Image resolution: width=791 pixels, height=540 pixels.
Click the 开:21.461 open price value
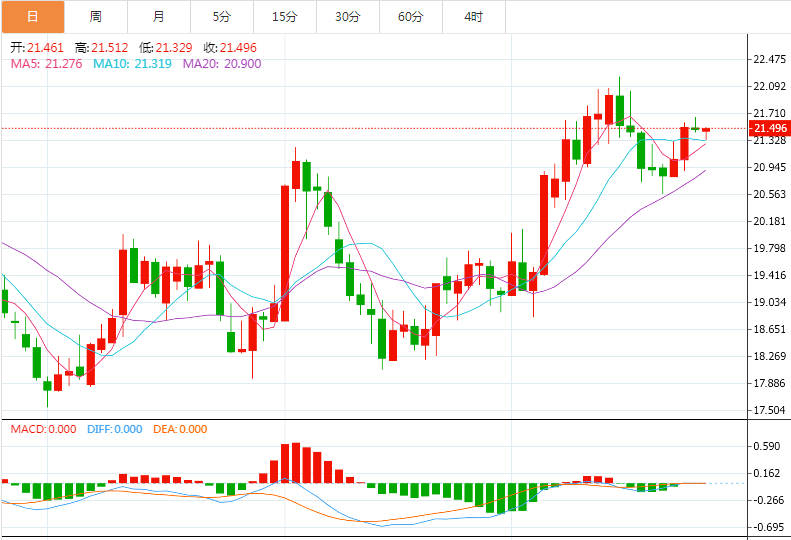(x=37, y=48)
